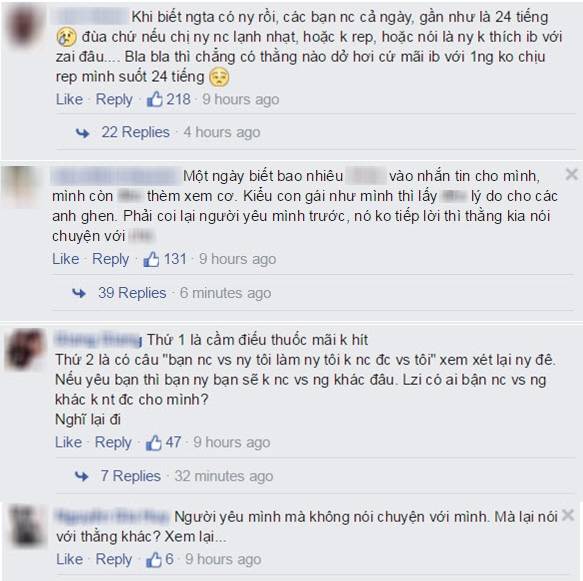This screenshot has width=583, height=581.
Task: Hide the second comment using its X button
Action: [x=572, y=174]
